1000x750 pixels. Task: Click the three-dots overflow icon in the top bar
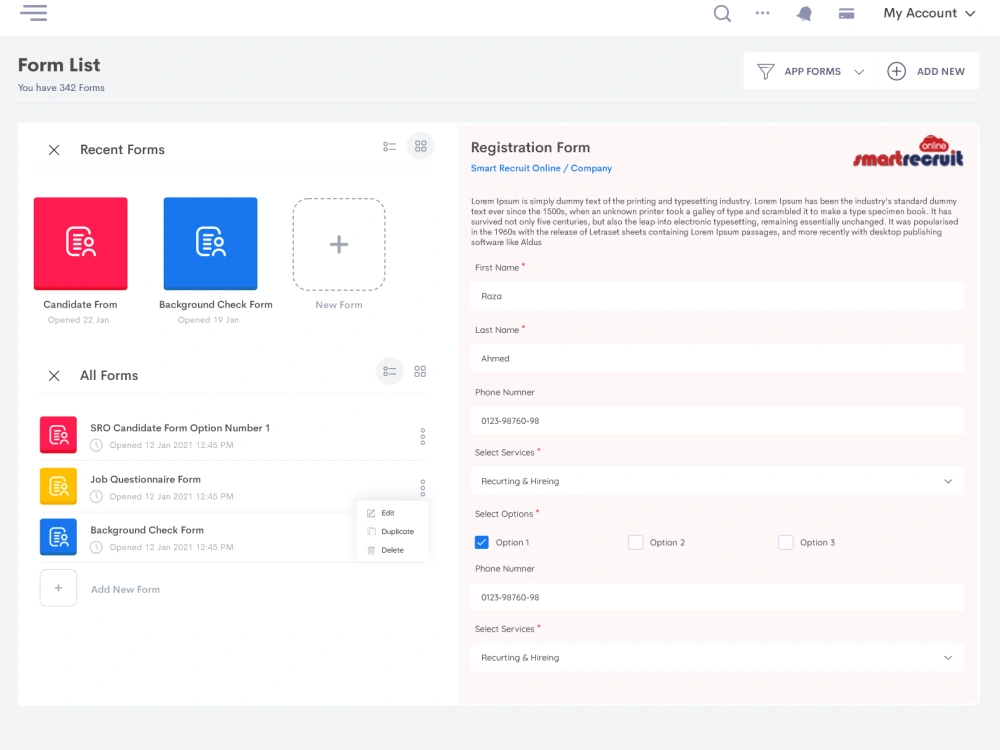(762, 13)
